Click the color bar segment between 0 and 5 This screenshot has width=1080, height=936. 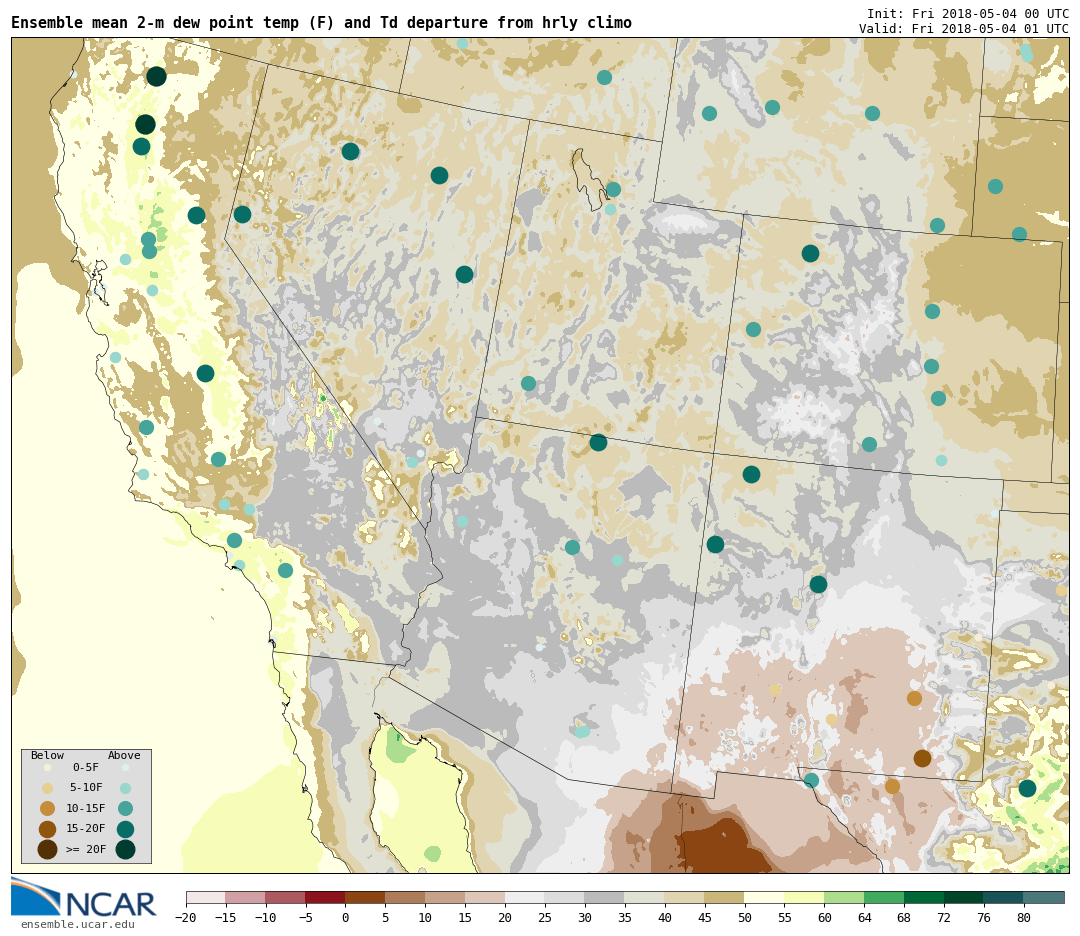365,897
